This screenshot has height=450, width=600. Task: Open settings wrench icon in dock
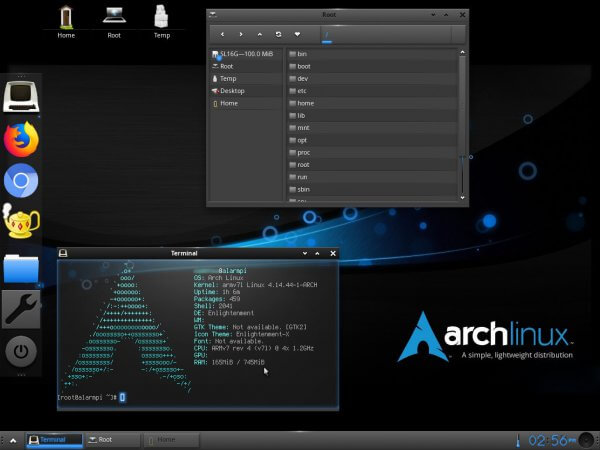tap(21, 310)
